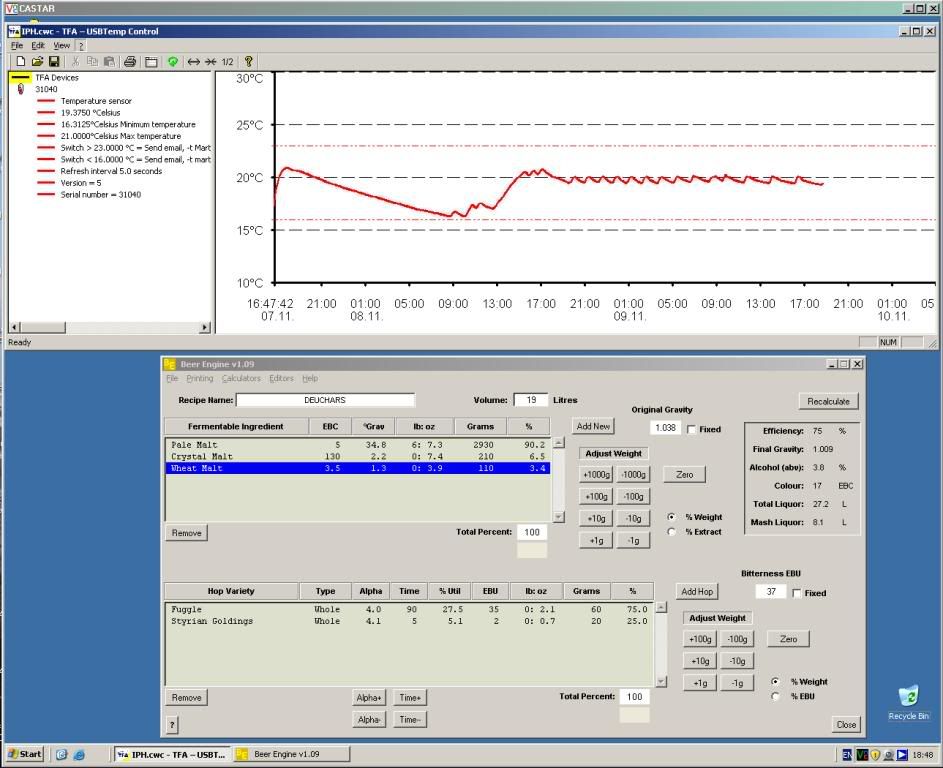
Task: Click the yellow question mark help icon
Action: (x=248, y=61)
